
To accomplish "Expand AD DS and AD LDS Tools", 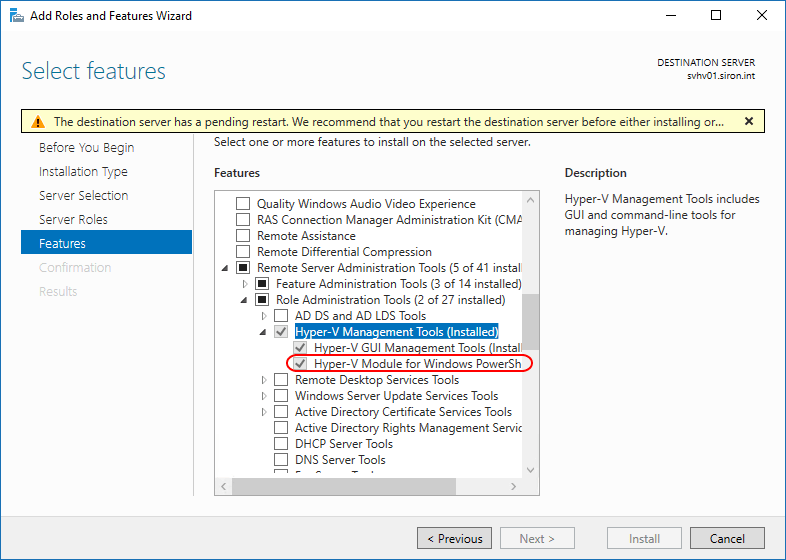I will pyautogui.click(x=264, y=316).
